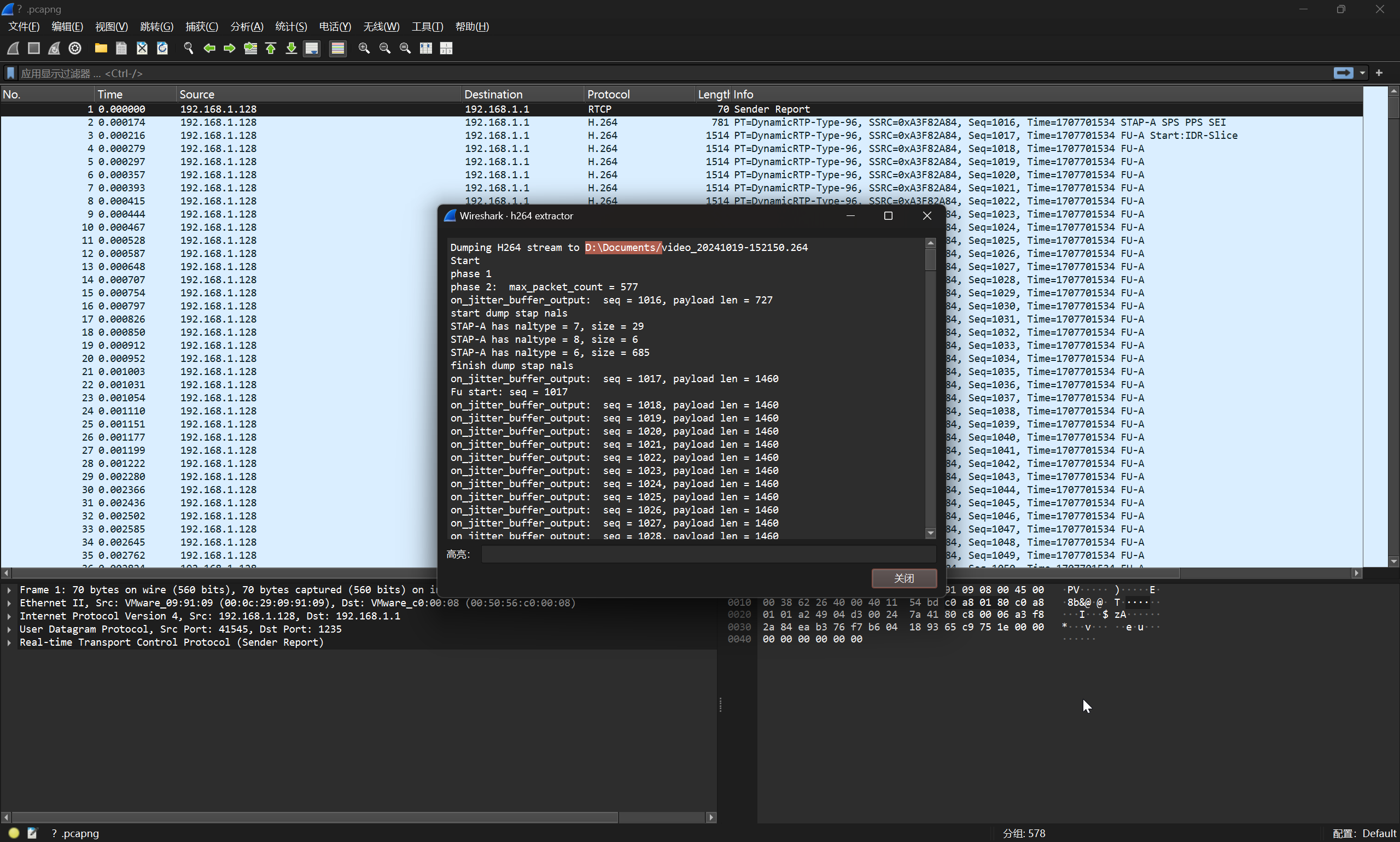Open the 电话(Y) menu
Viewport: 1400px width, 842px height.
[x=335, y=27]
